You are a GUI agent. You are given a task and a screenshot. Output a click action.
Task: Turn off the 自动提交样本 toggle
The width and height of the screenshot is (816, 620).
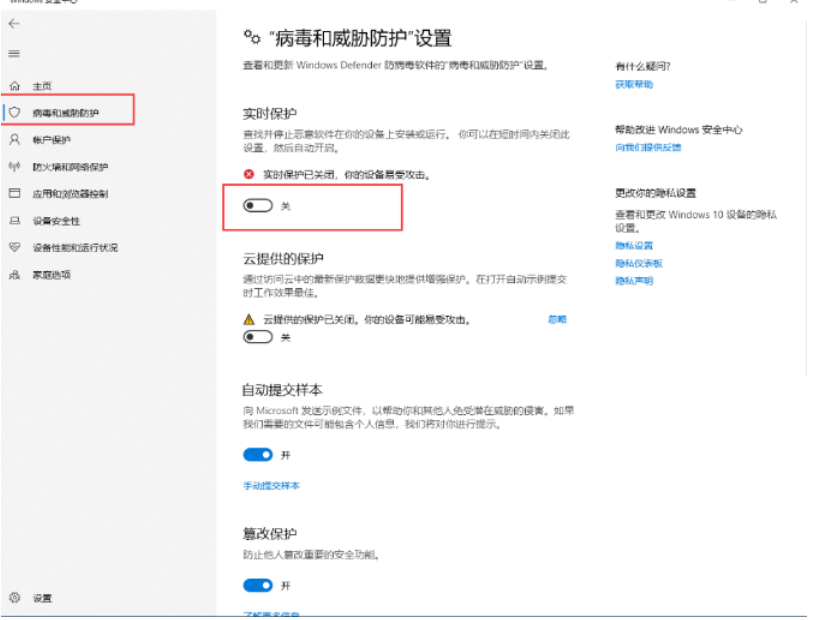tap(258, 455)
